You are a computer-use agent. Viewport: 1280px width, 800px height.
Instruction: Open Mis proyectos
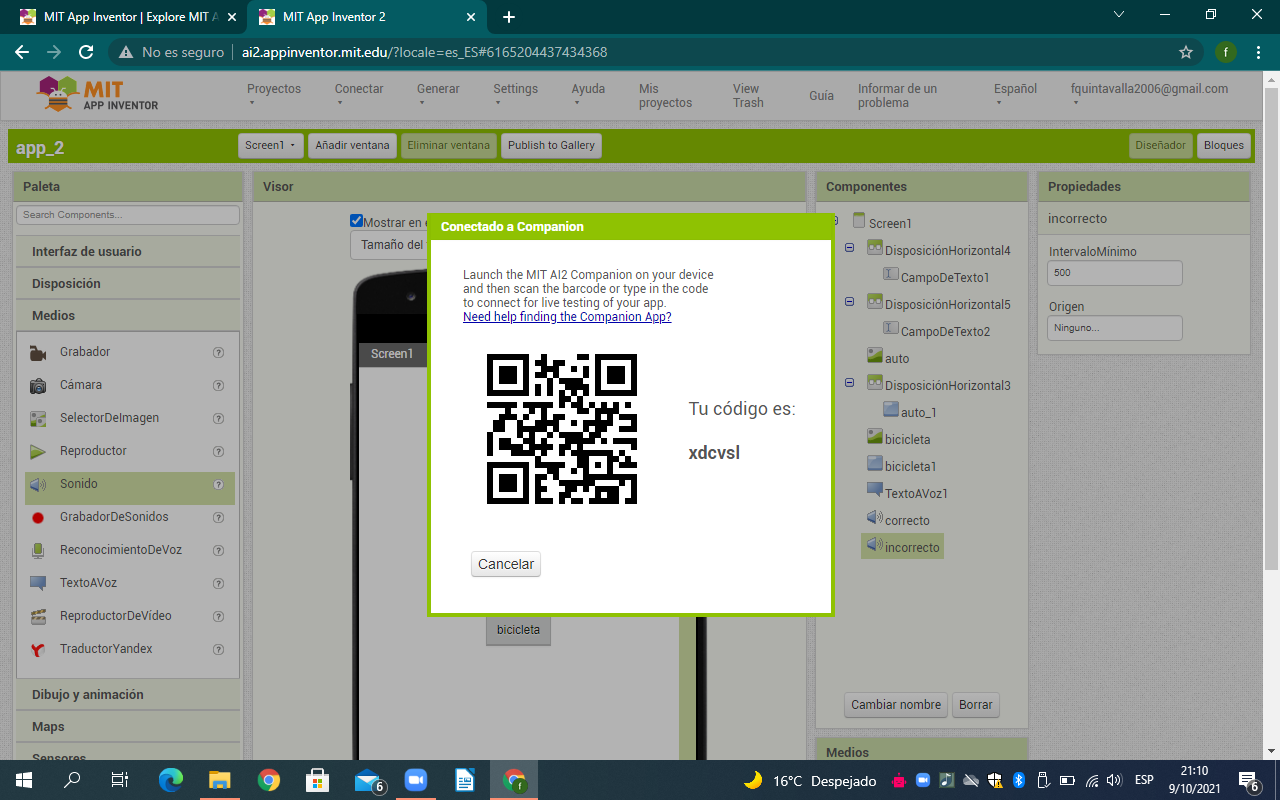pyautogui.click(x=665, y=96)
